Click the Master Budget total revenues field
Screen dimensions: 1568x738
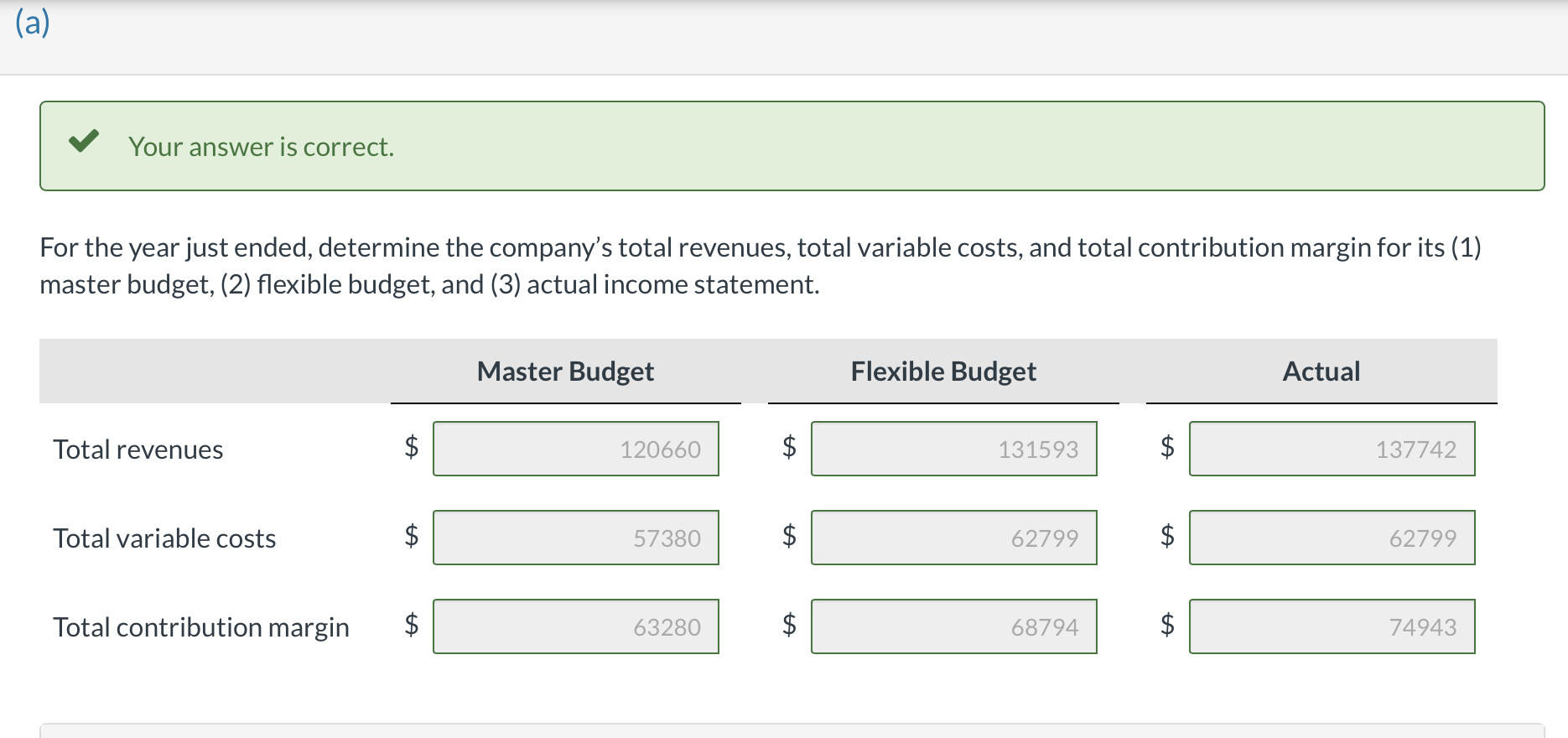click(576, 450)
